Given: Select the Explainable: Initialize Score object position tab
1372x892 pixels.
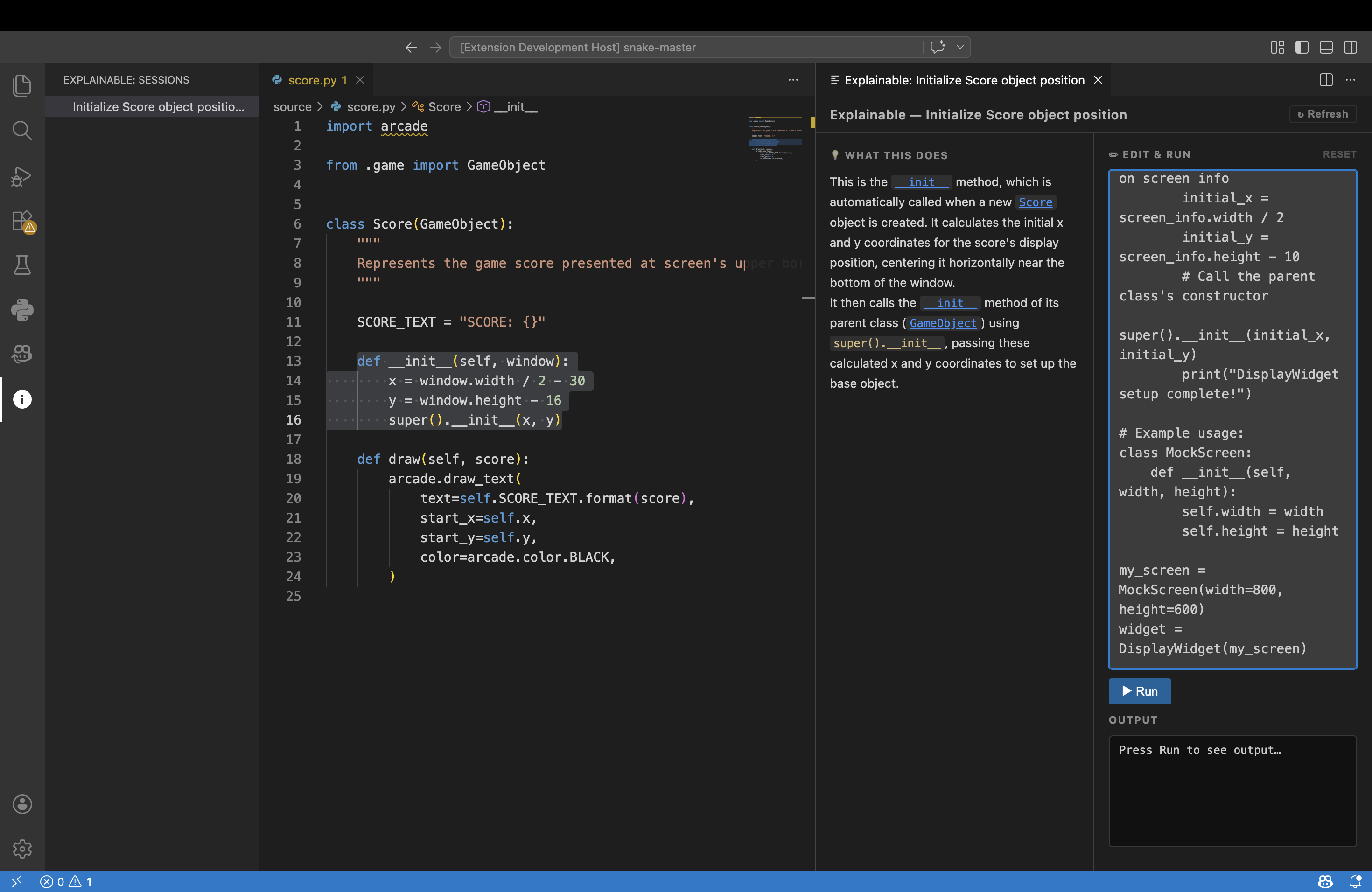Looking at the screenshot, I should [x=964, y=80].
